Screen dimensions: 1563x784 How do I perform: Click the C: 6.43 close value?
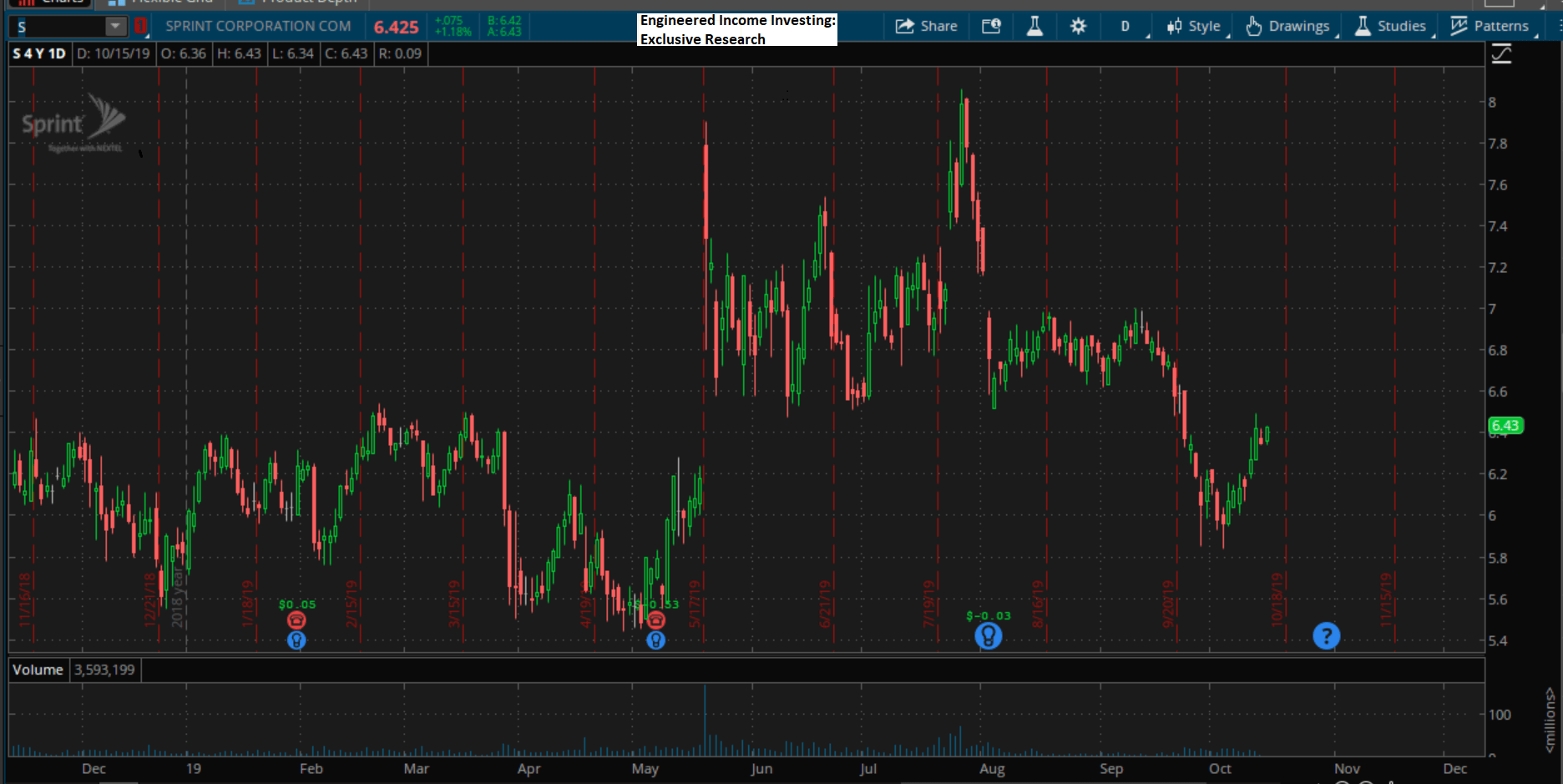[346, 53]
